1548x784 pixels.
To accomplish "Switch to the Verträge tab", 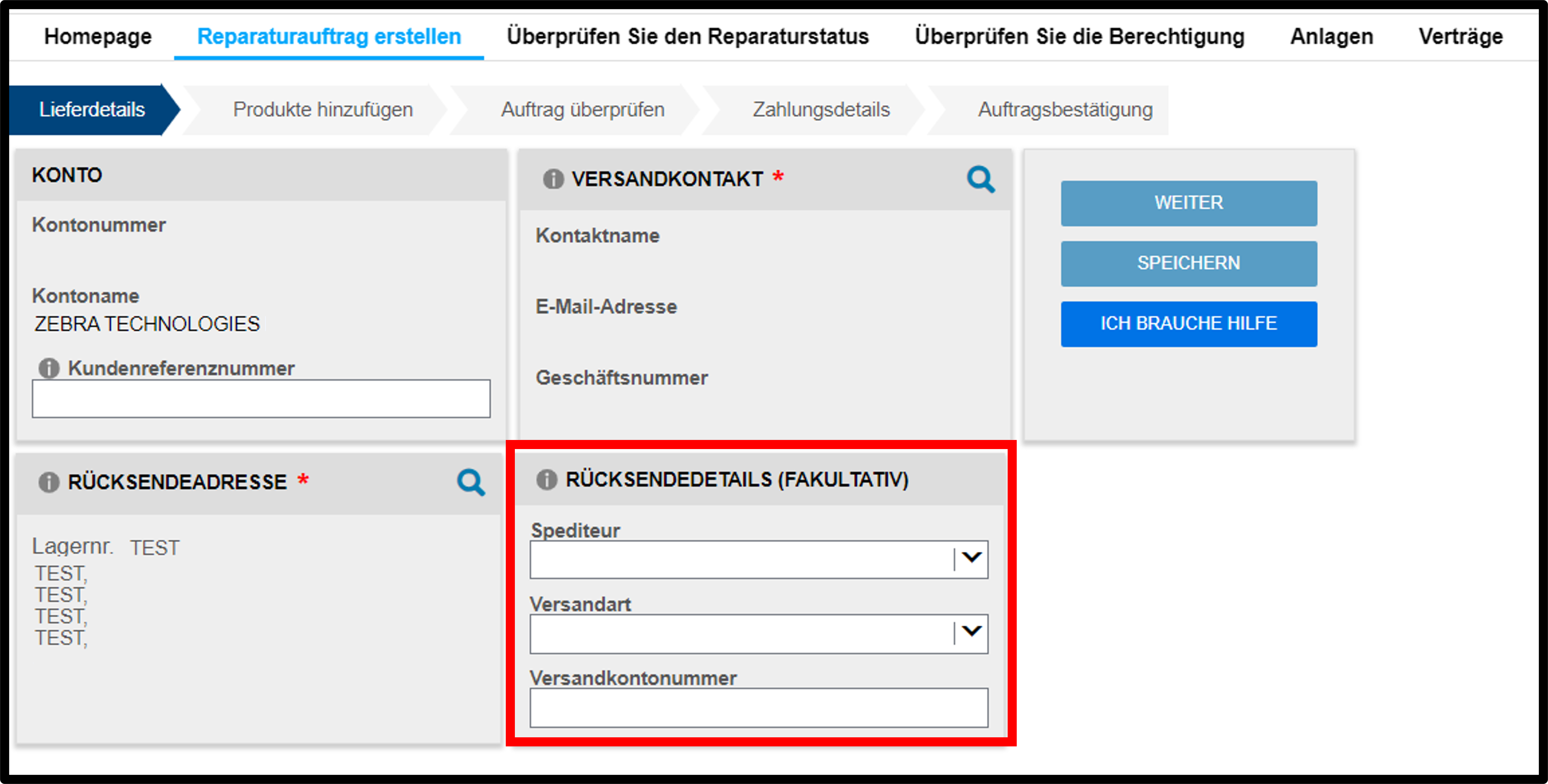I will [1461, 36].
